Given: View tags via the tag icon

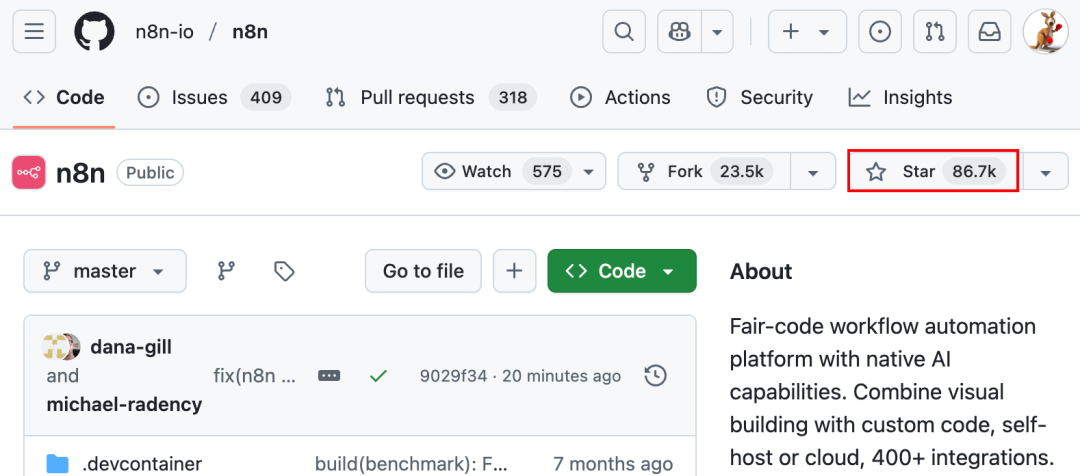Looking at the screenshot, I should pos(284,271).
